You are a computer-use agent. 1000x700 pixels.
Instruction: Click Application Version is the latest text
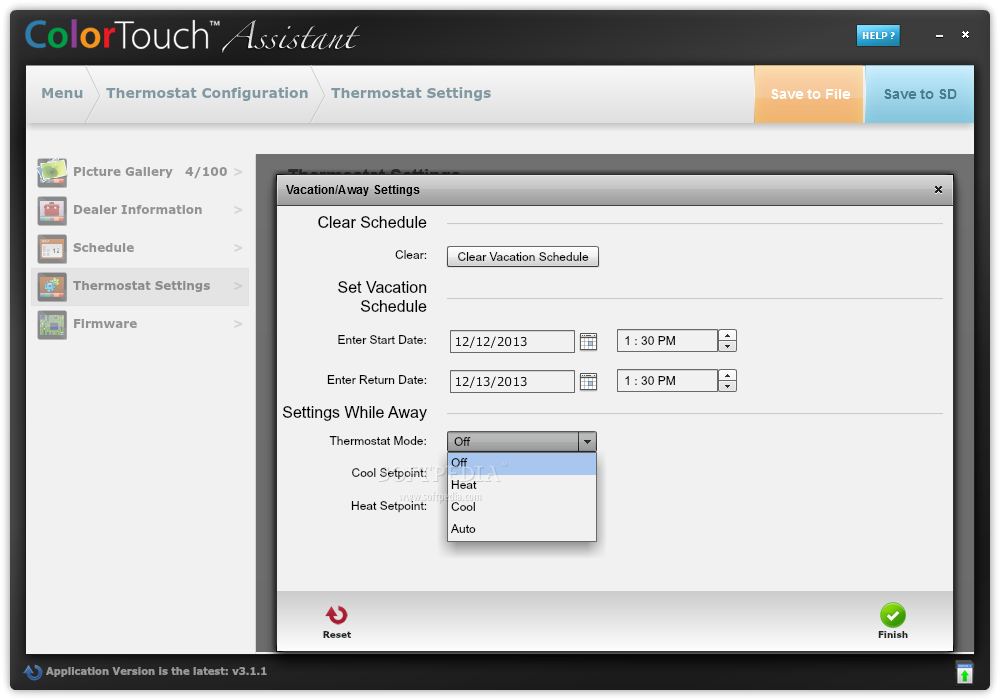point(156,671)
